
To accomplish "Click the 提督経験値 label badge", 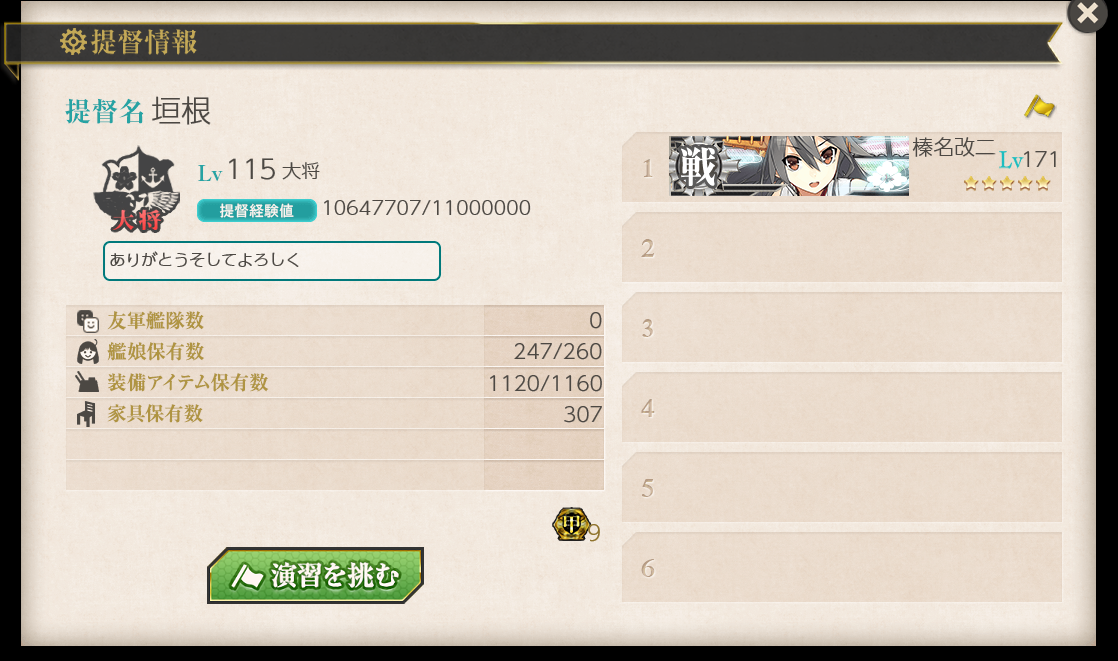I will click(x=257, y=210).
